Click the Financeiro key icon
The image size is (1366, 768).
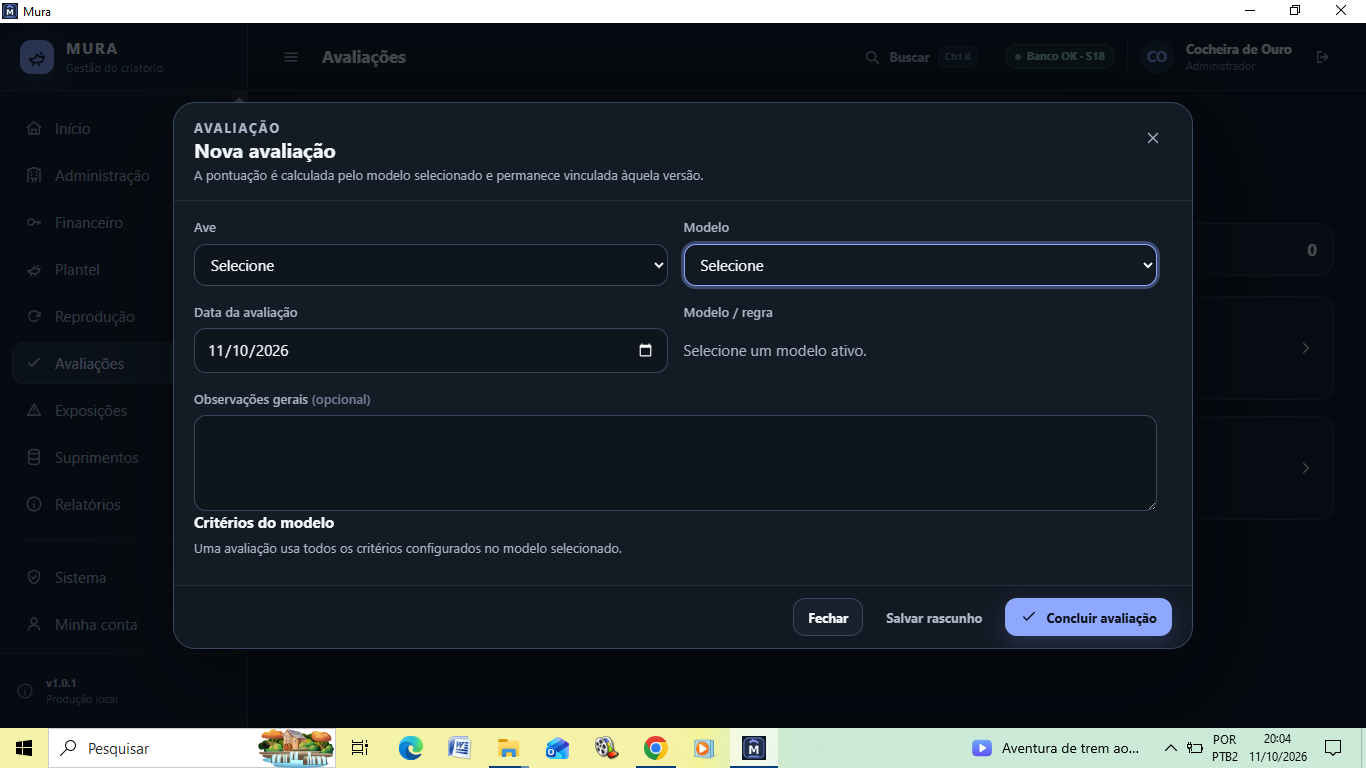[x=34, y=223]
